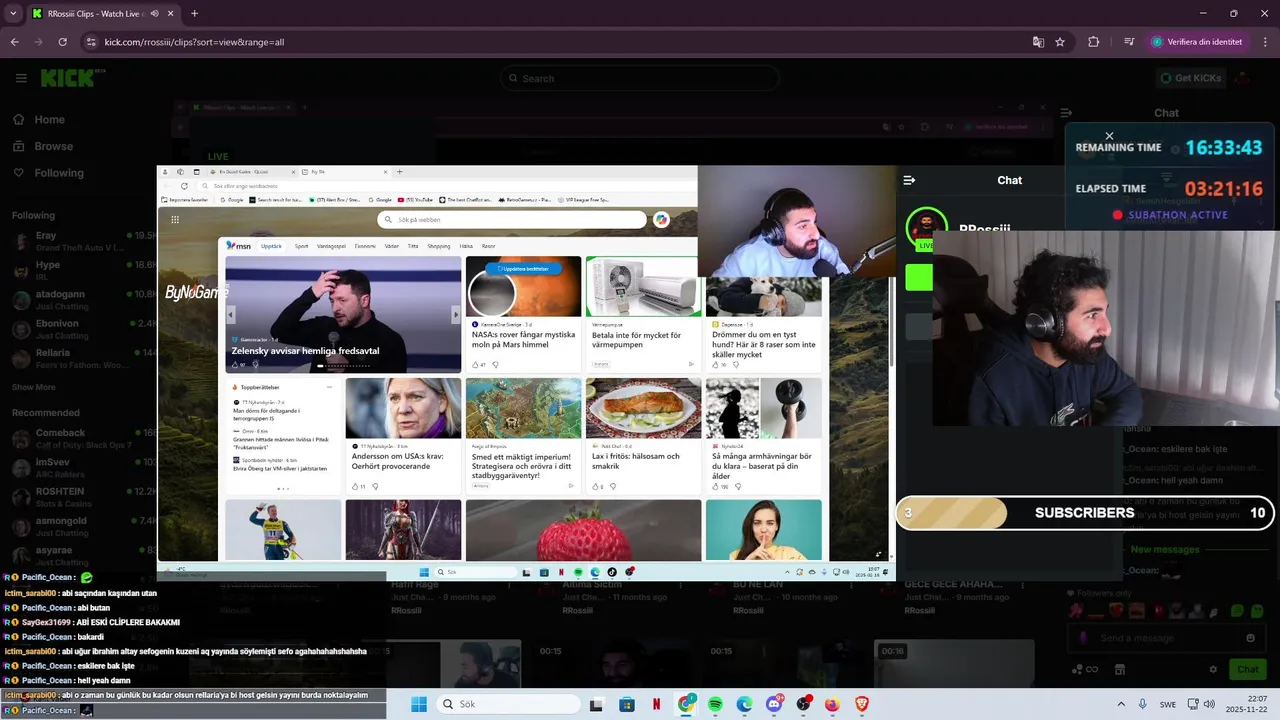The height and width of the screenshot is (720, 1280).
Task: Click the green Chat send button
Action: (1248, 669)
